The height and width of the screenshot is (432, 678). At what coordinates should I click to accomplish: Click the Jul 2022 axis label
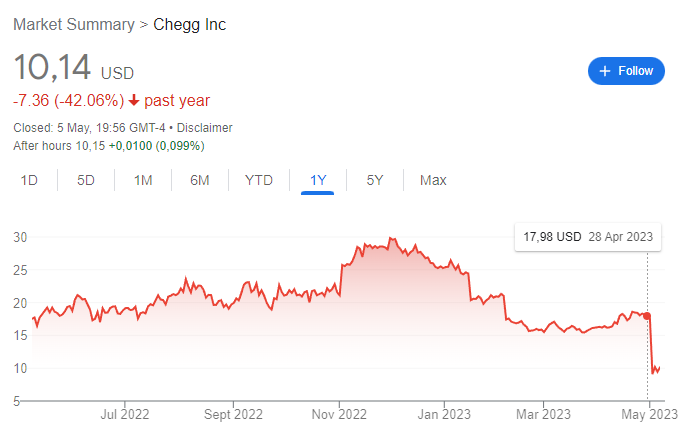click(126, 411)
